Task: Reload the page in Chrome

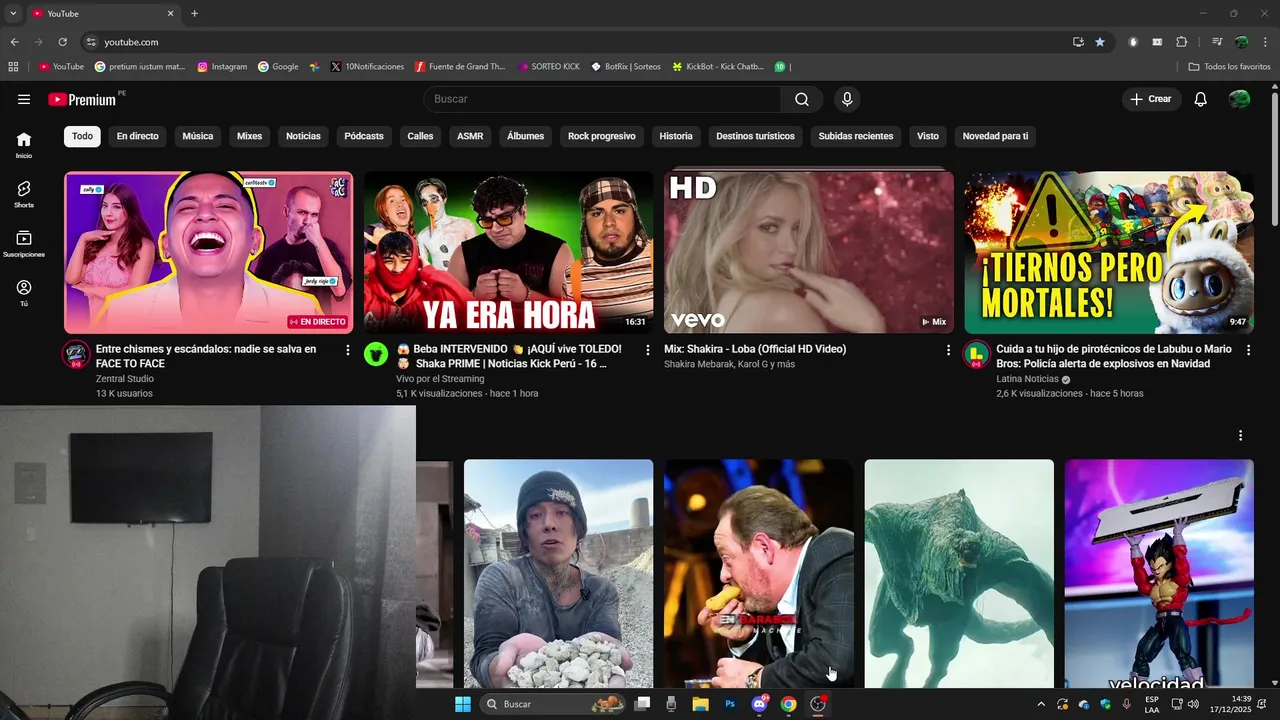Action: click(62, 42)
